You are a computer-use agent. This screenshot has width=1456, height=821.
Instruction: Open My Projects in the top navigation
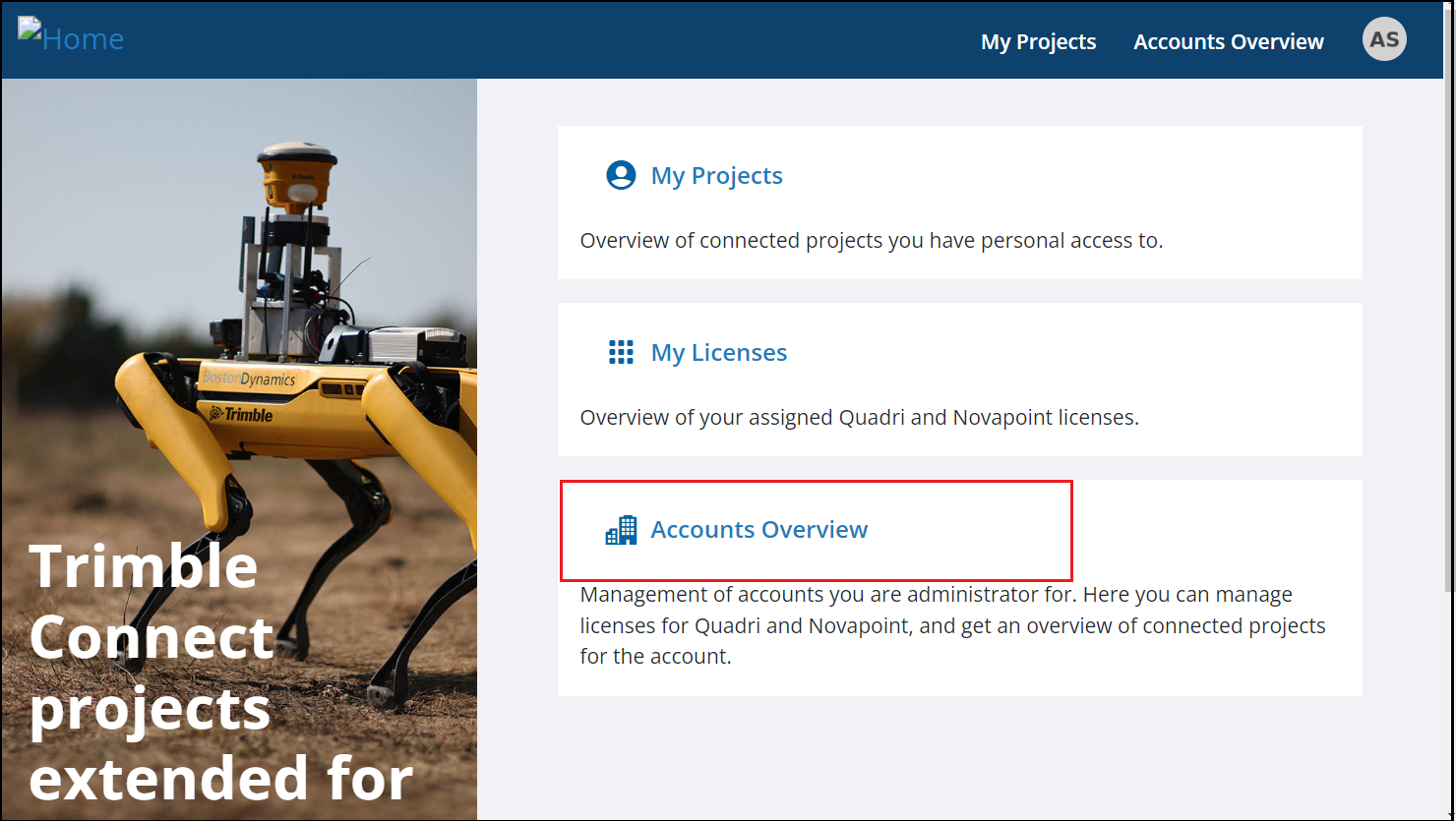tap(1038, 41)
